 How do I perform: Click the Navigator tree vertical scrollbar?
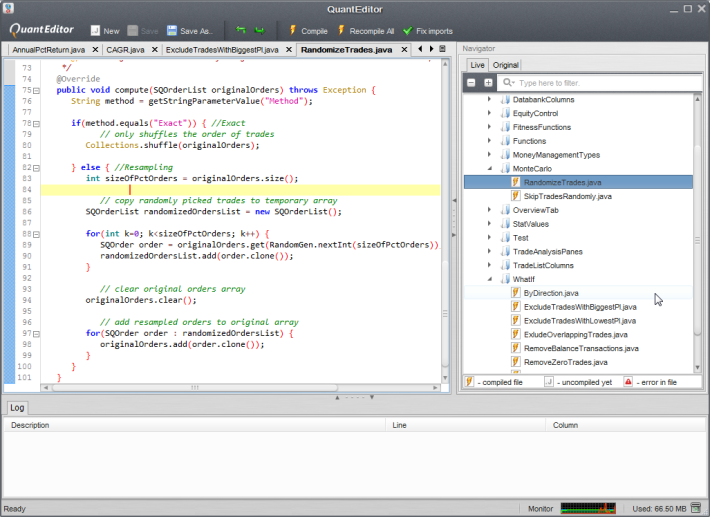697,240
